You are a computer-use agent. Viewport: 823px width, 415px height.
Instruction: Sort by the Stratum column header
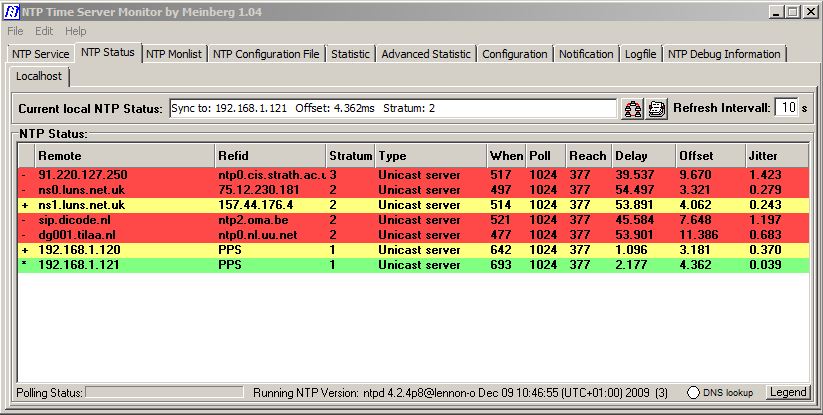(x=350, y=156)
